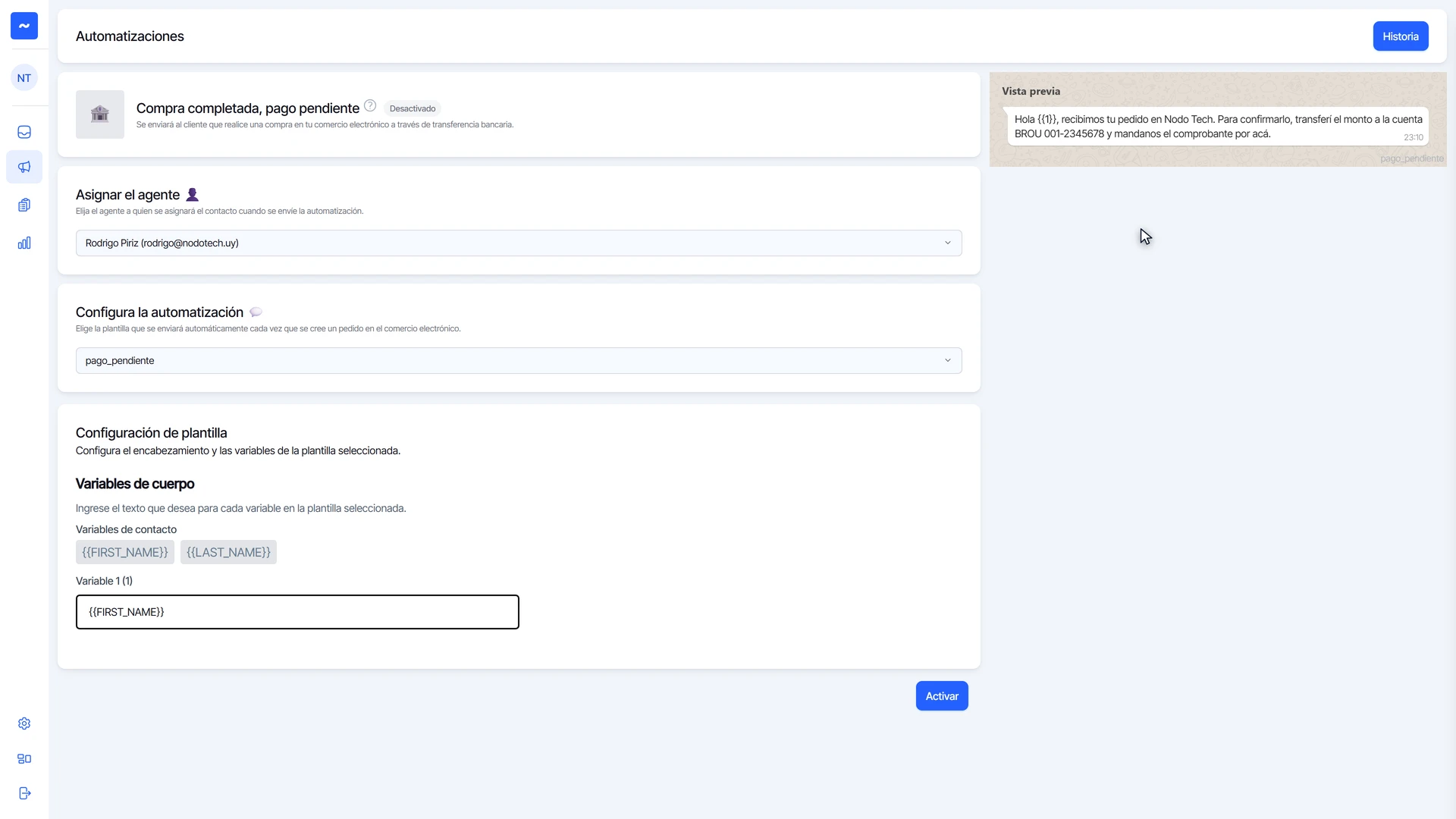Focus the Variable 1 input field
Image resolution: width=1456 pixels, height=819 pixels.
(297, 612)
